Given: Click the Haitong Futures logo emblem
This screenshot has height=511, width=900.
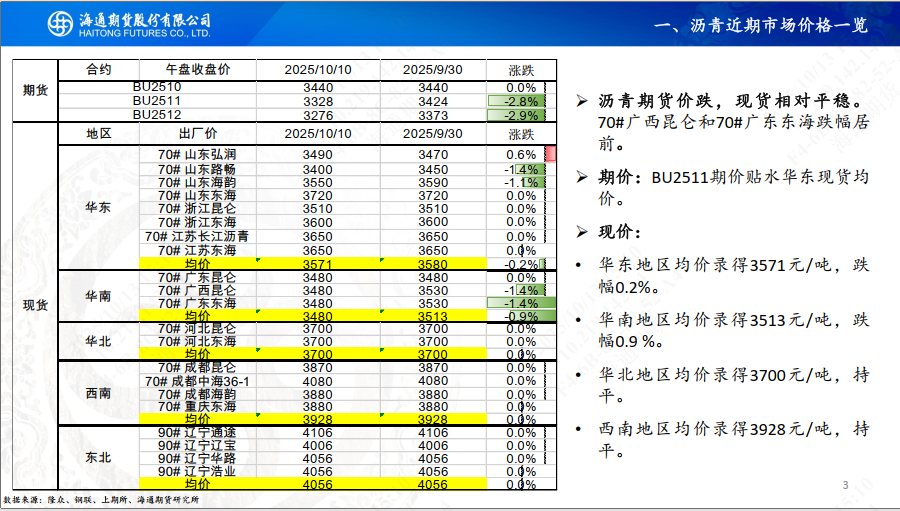Looking at the screenshot, I should point(59,25).
